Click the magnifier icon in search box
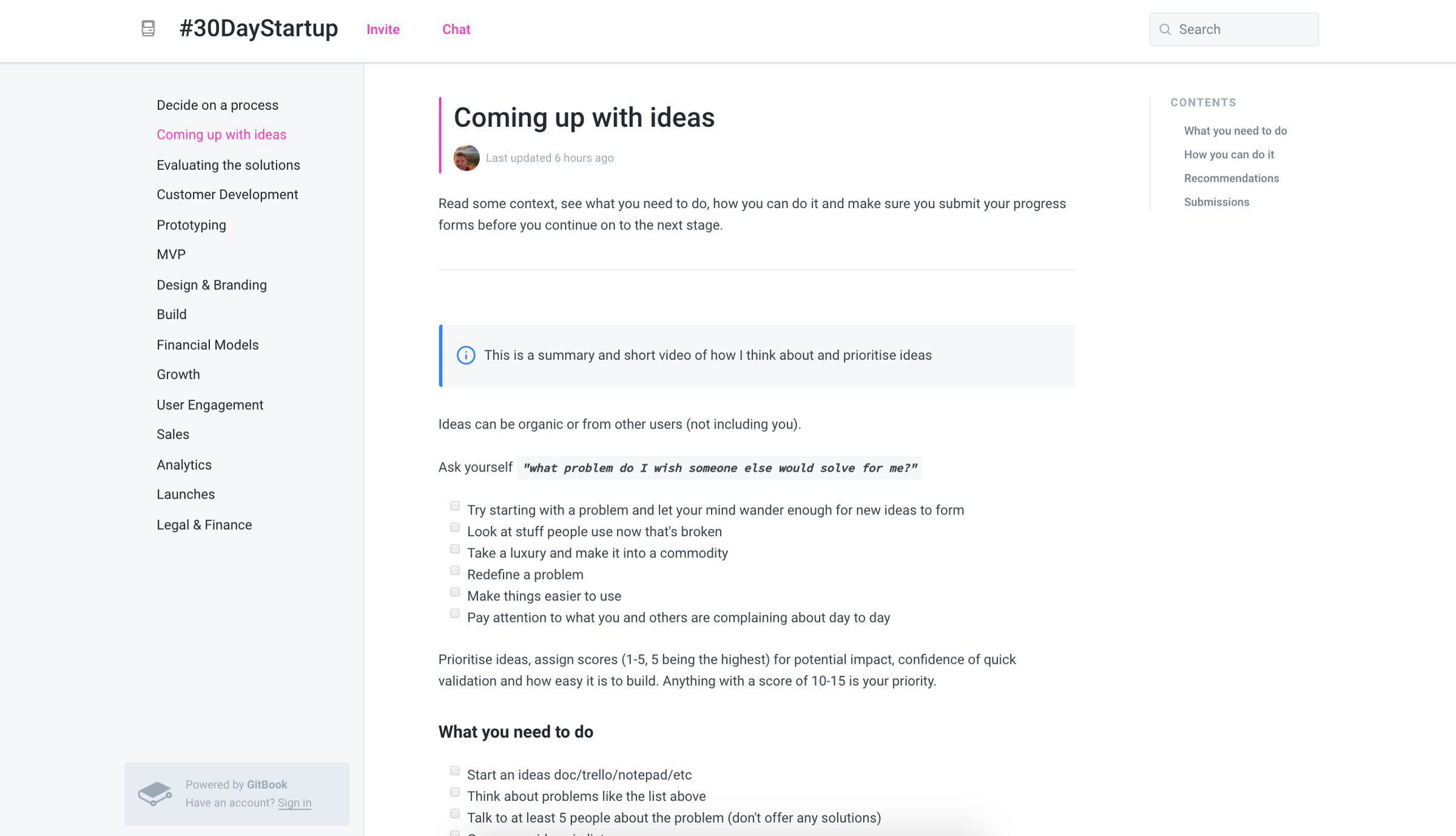Screen dimensions: 1456x836 coord(1165,29)
